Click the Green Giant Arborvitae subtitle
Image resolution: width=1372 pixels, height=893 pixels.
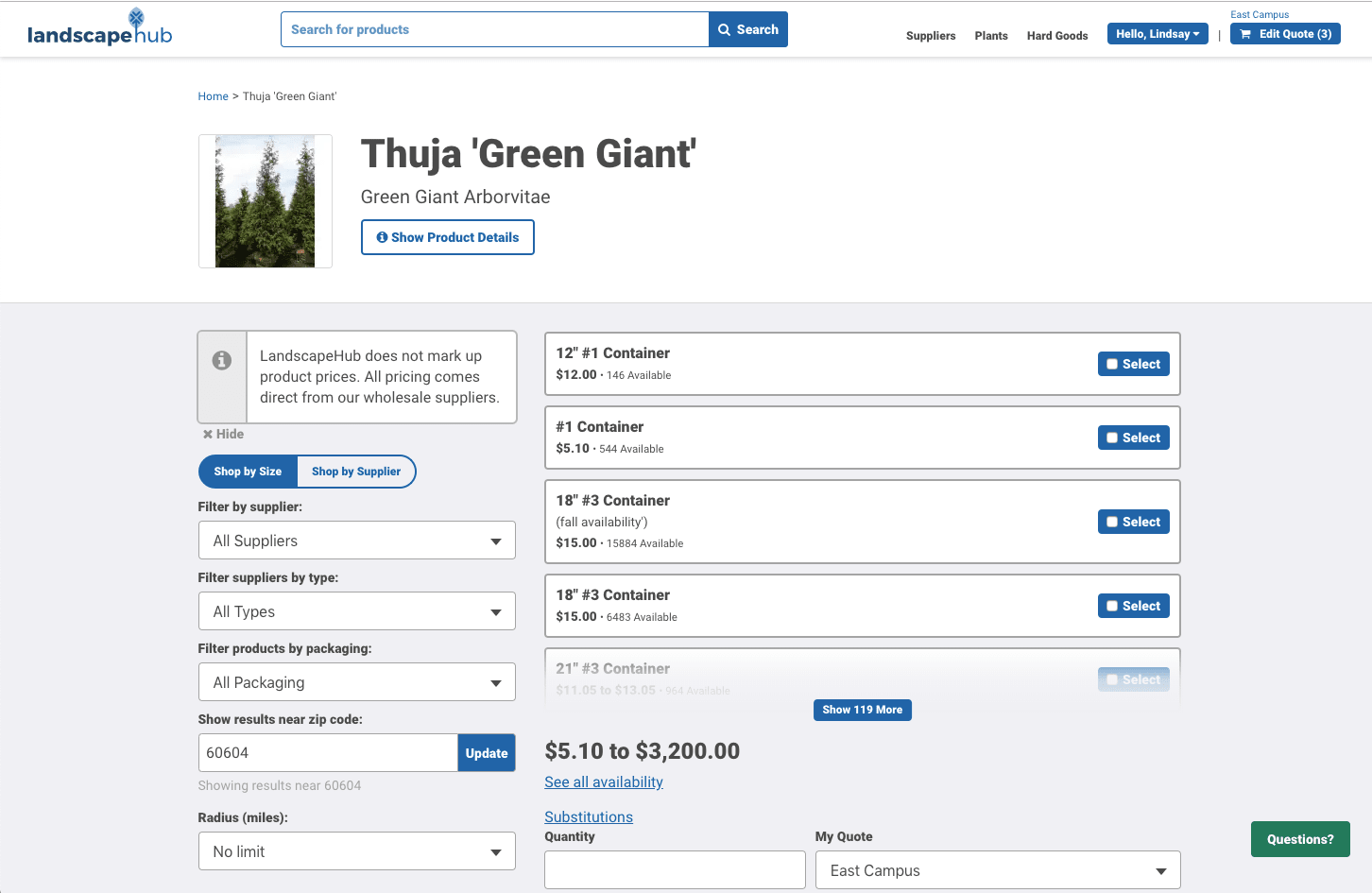point(455,197)
